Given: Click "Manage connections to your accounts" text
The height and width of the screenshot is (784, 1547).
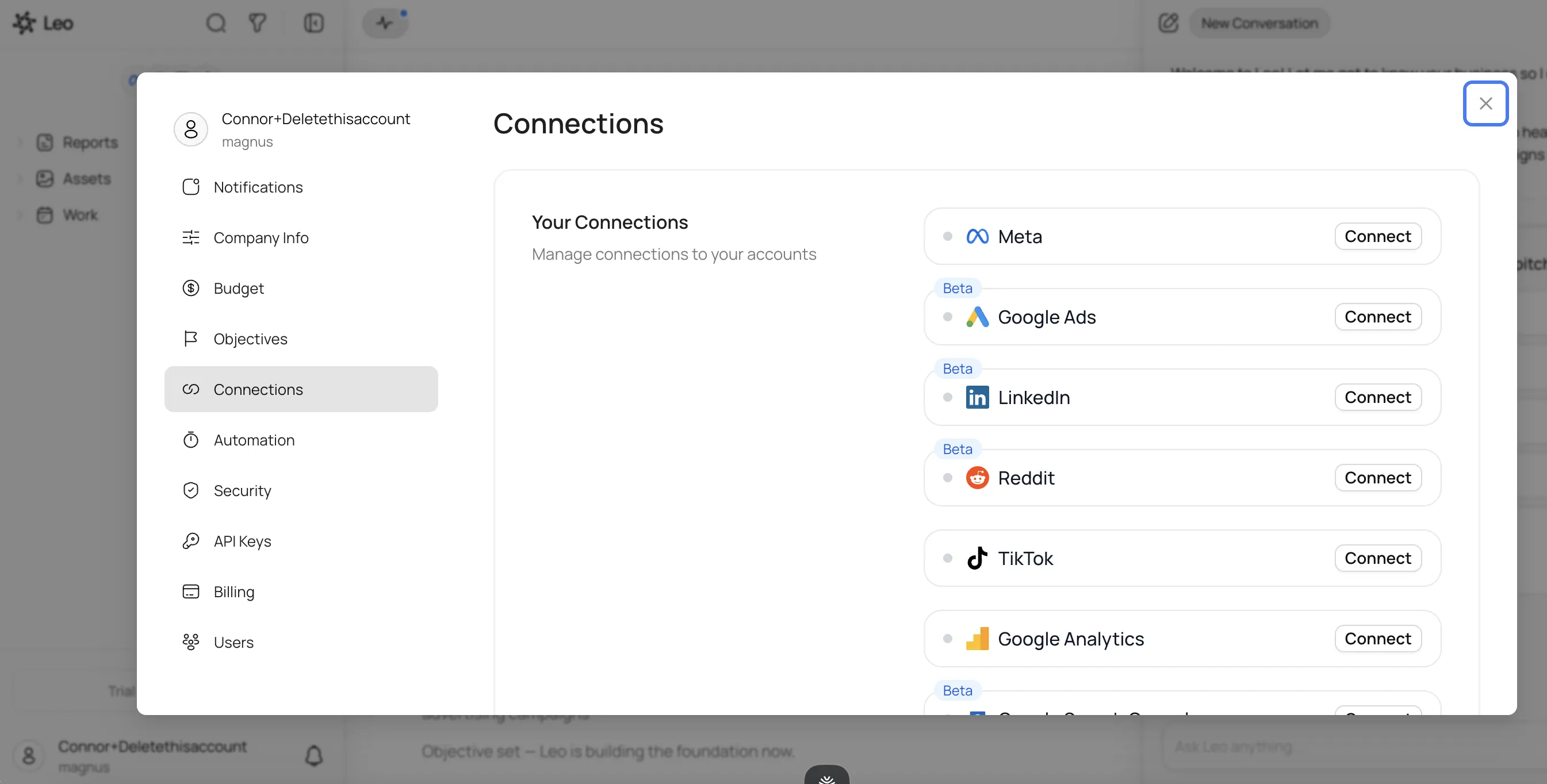Looking at the screenshot, I should coord(674,255).
